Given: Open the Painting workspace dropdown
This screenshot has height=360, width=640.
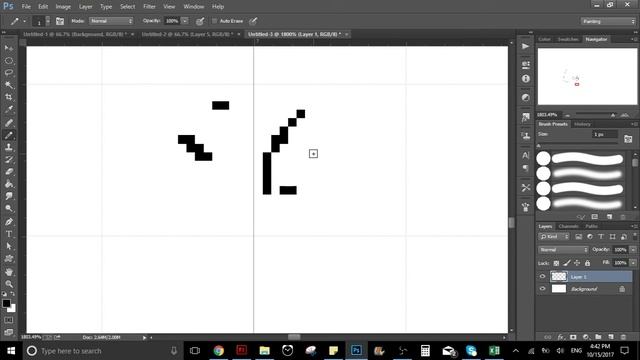Looking at the screenshot, I should [607, 21].
